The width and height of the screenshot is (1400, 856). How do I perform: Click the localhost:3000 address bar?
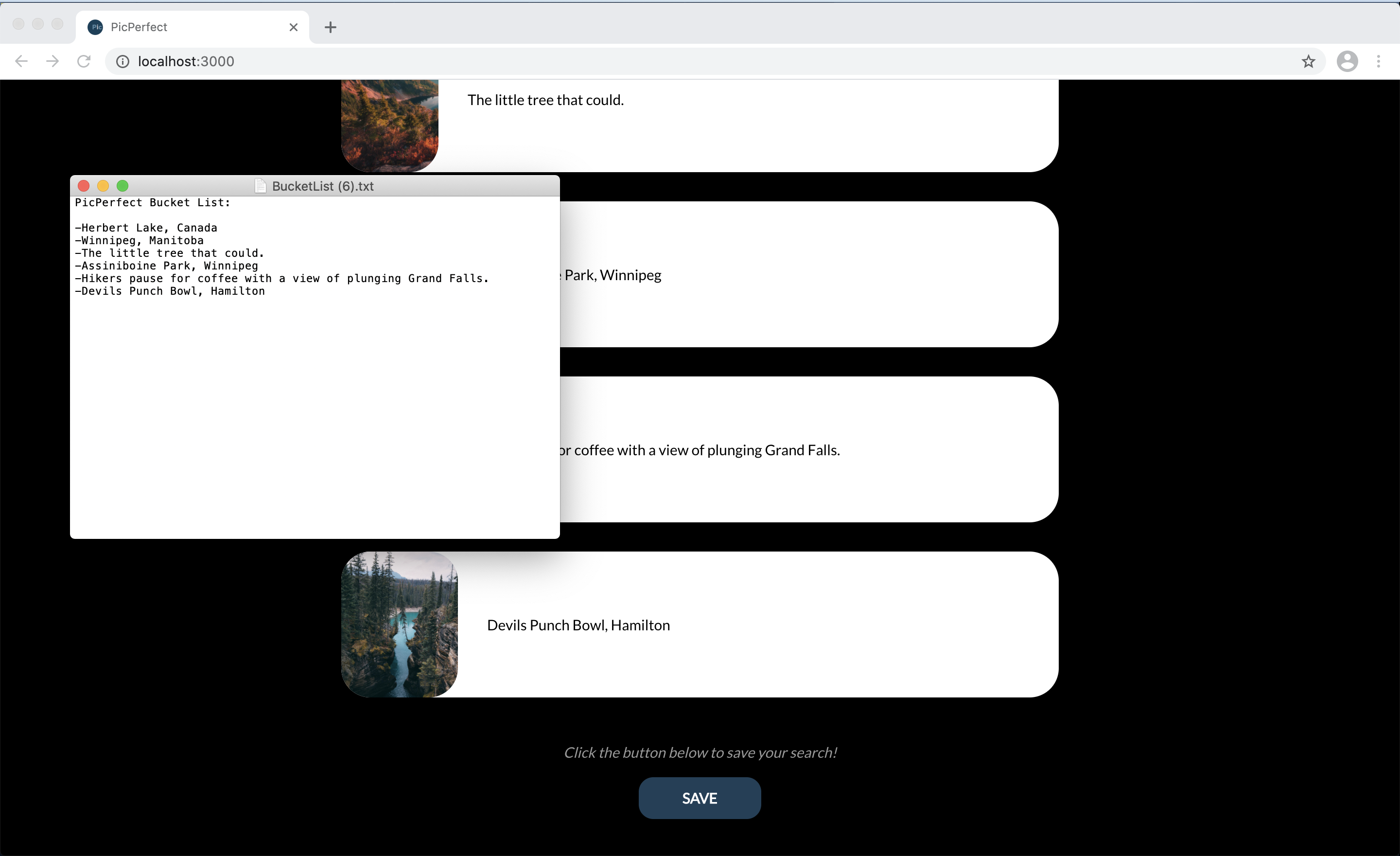682,61
